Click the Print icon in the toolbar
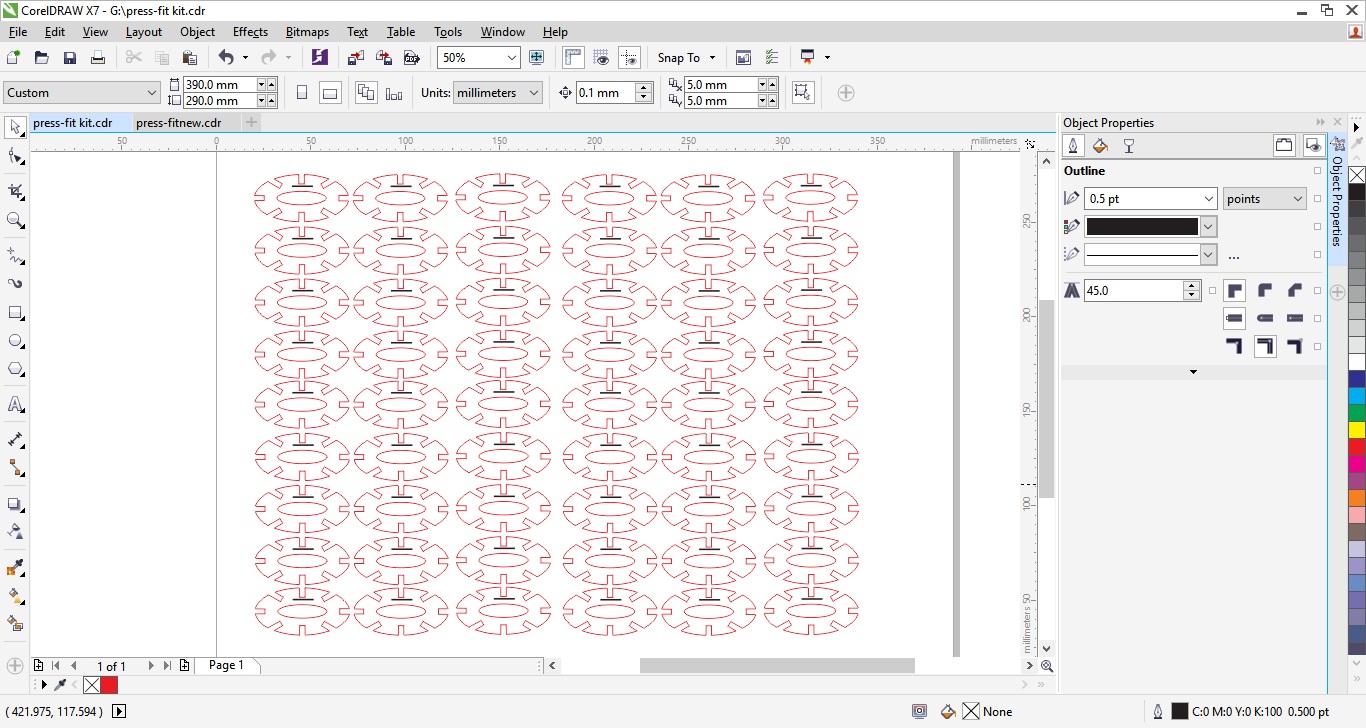1366x728 pixels. pyautogui.click(x=98, y=58)
